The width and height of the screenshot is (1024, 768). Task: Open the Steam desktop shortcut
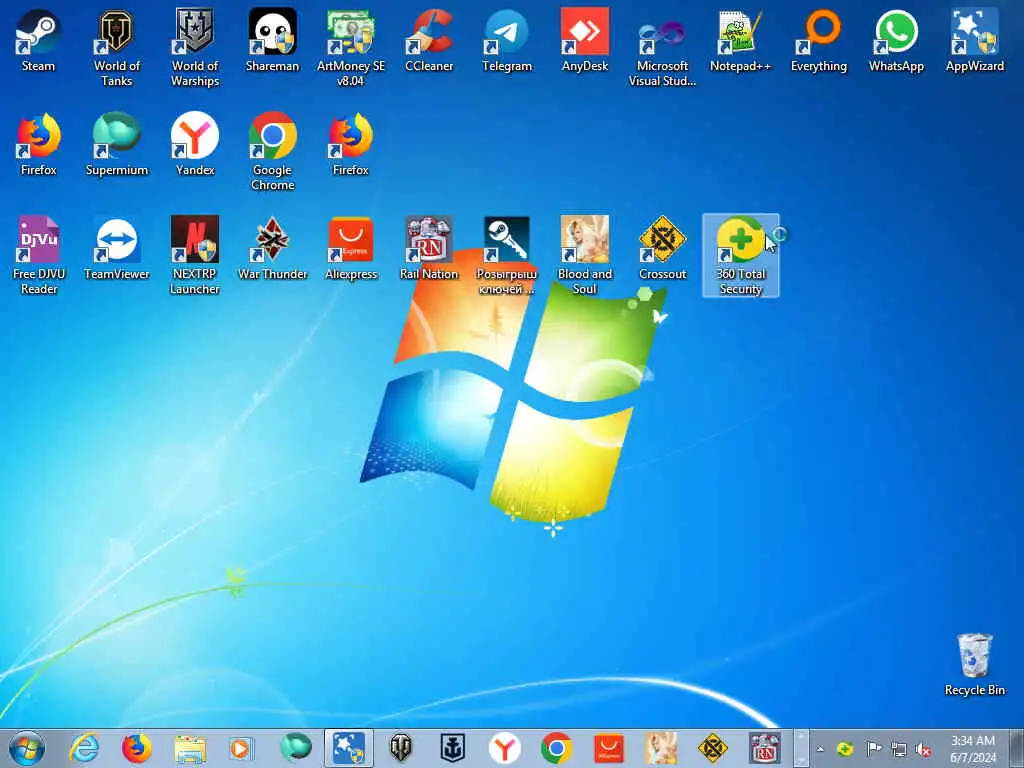click(38, 41)
